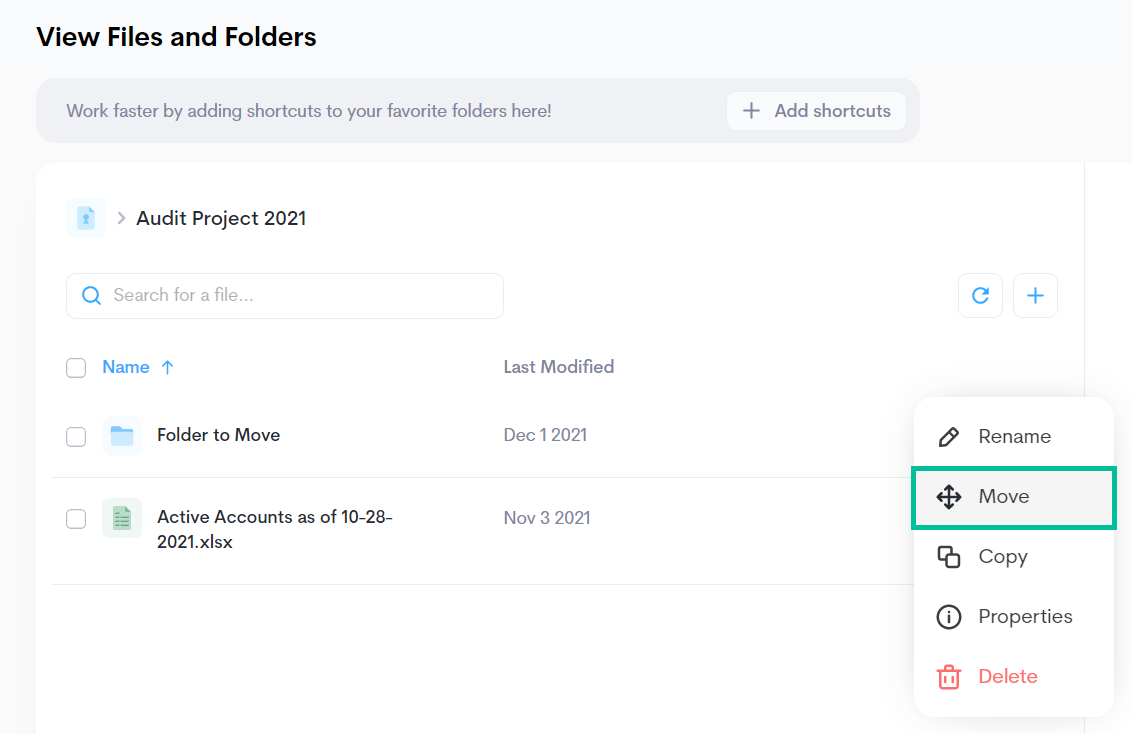Select Properties in the context menu
1132x734 pixels.
1024,616
